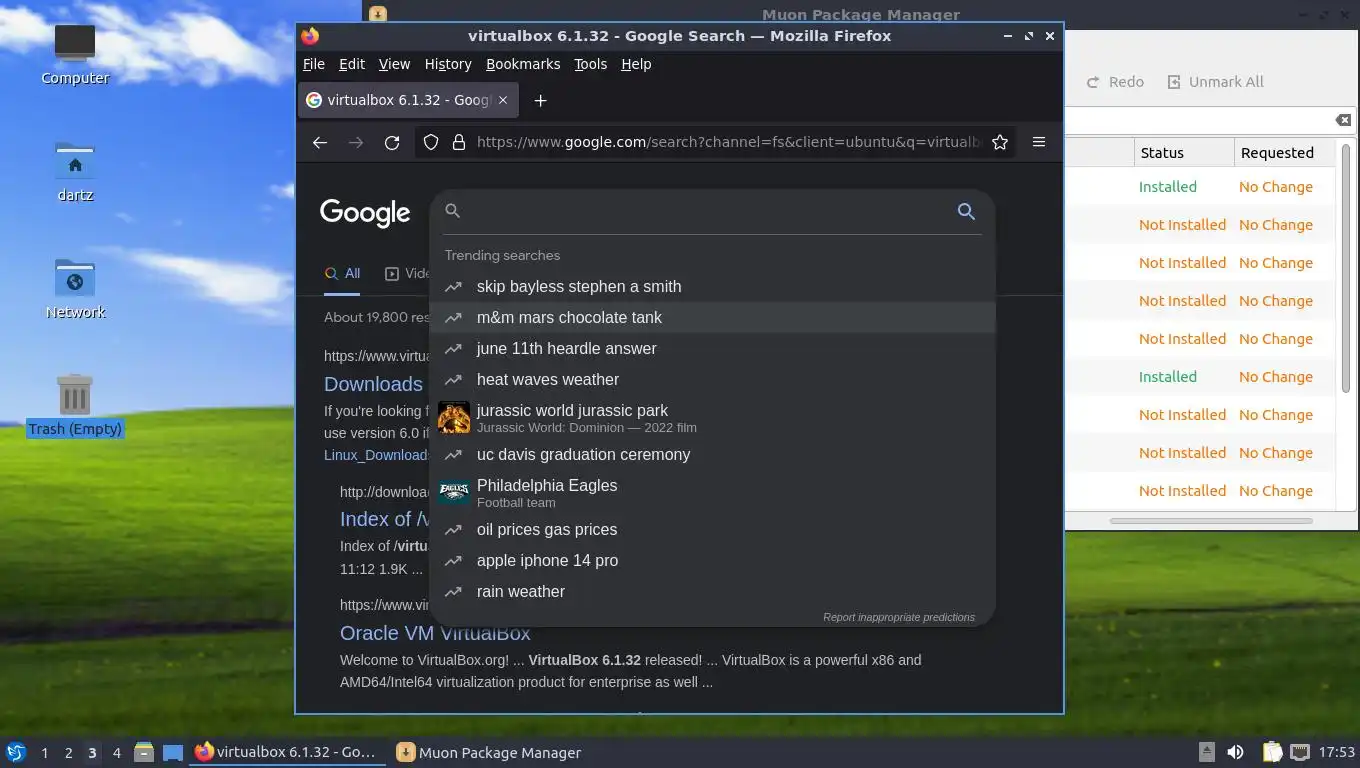Open the dartz home folder icon
Viewport: 1360px width, 768px height.
coord(75,171)
